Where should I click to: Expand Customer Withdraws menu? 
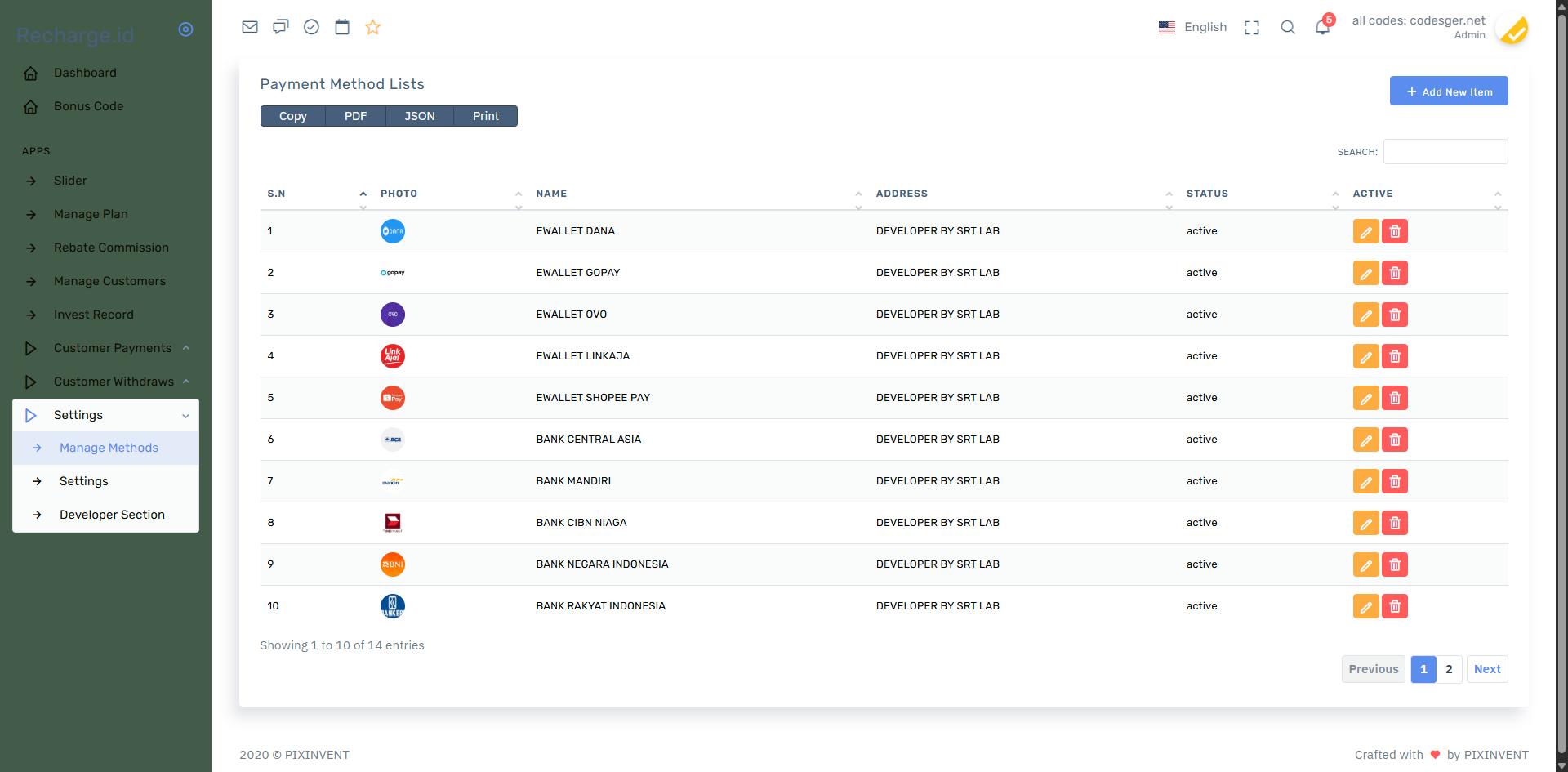click(x=106, y=382)
